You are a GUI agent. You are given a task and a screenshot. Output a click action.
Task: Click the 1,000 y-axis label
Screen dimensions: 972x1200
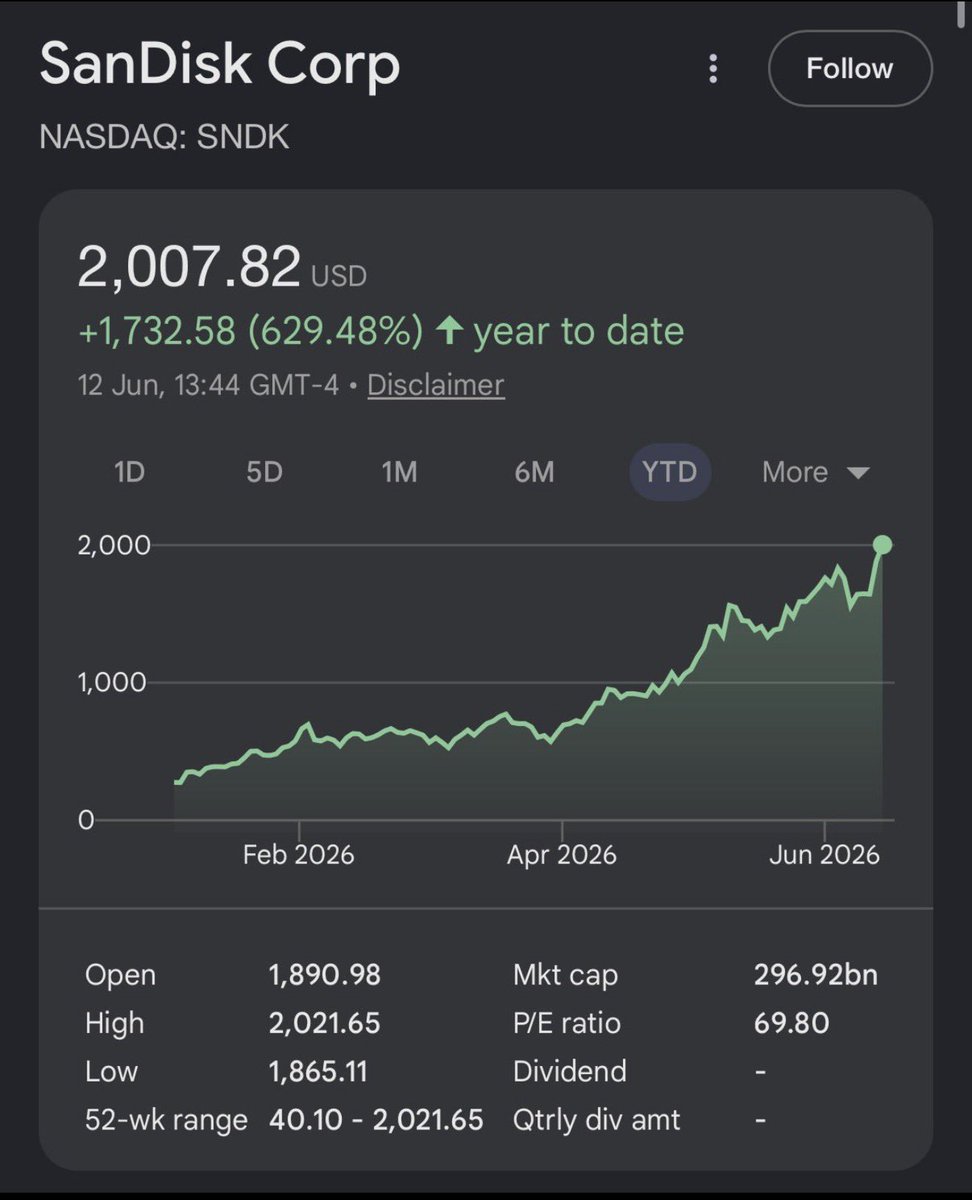114,682
